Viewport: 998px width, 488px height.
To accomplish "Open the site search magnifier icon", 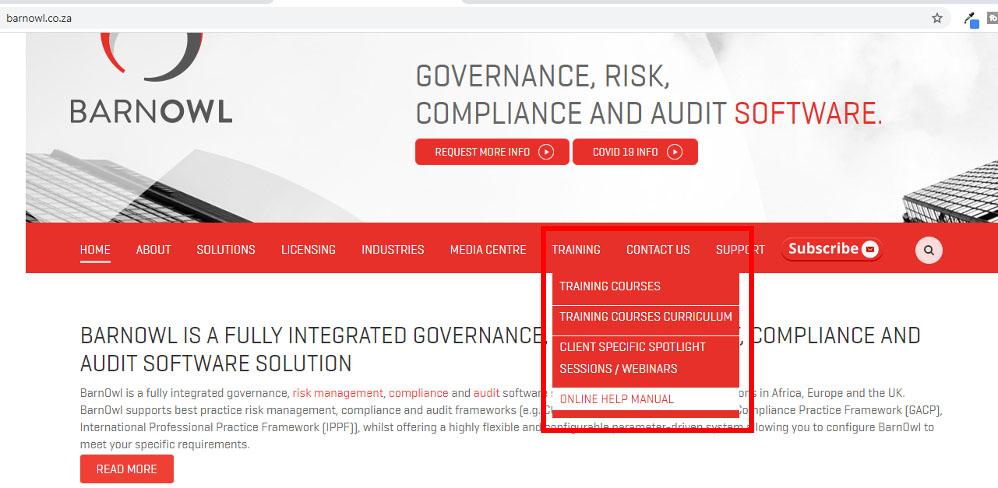I will tap(929, 250).
